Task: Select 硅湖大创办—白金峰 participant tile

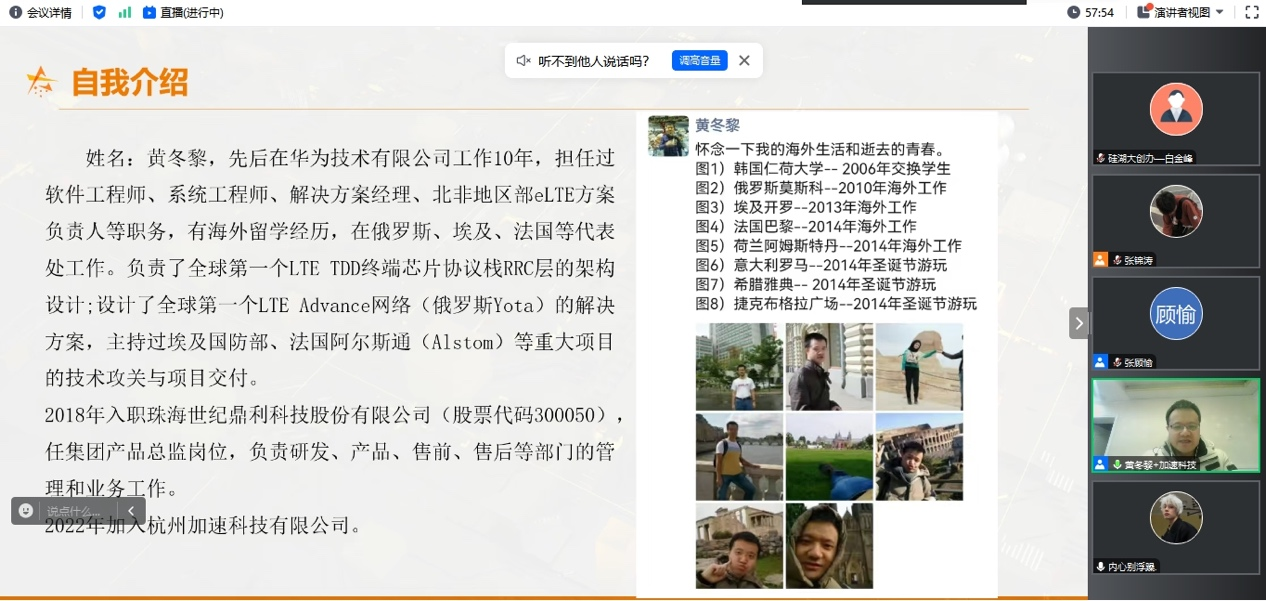Action: (1175, 118)
